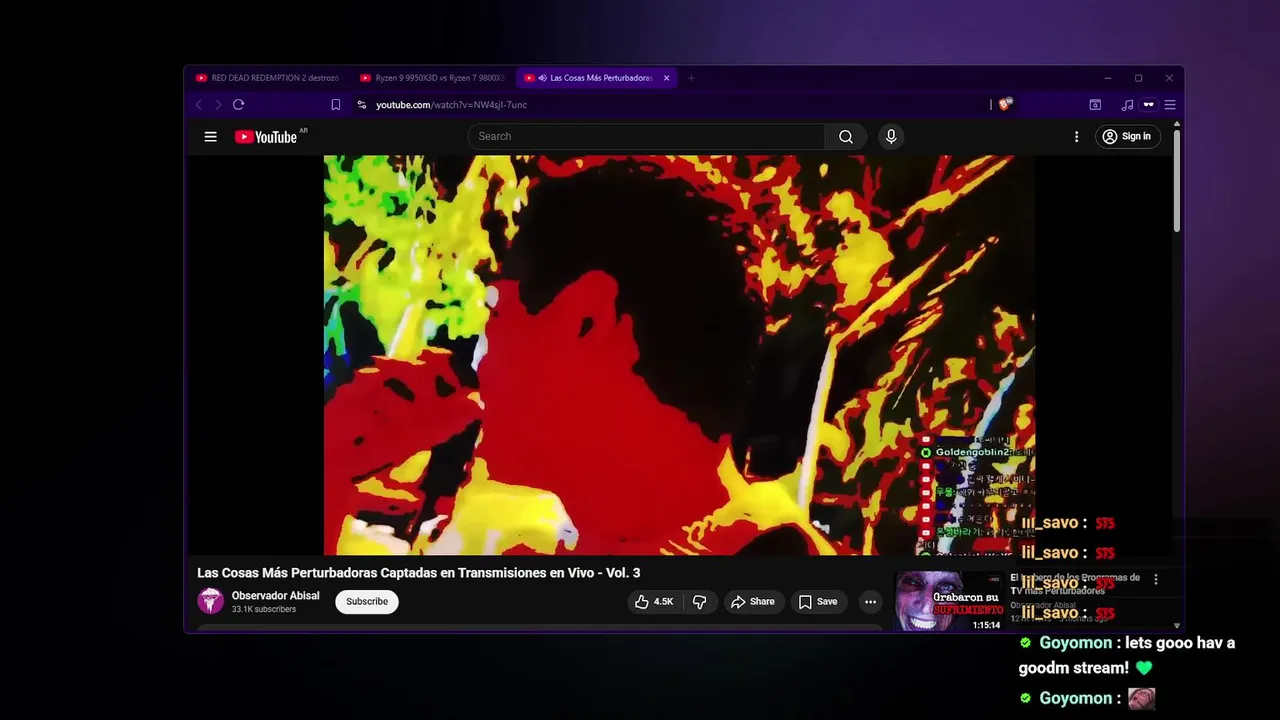
Task: Minimize the browser window
Action: tap(1108, 78)
